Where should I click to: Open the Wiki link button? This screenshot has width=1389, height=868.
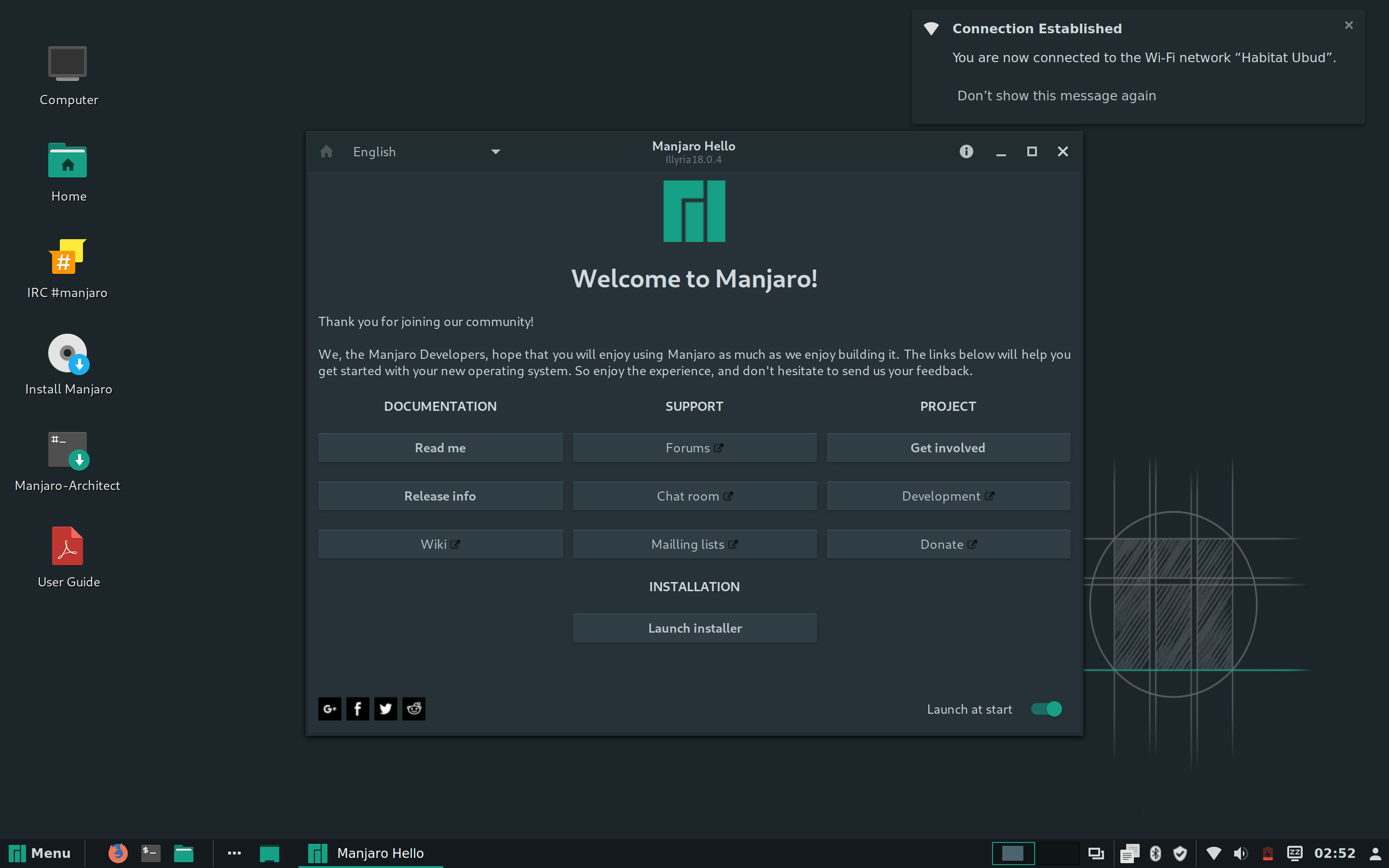pyautogui.click(x=440, y=544)
